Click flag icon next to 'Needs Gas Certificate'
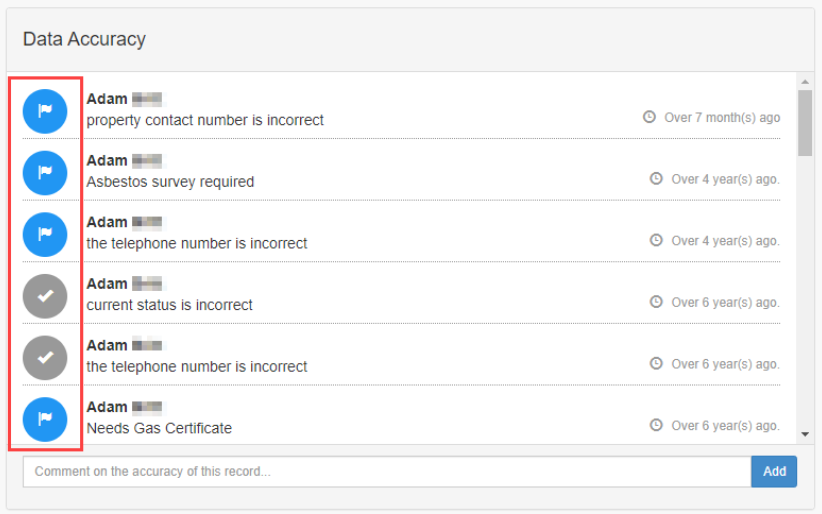The image size is (822, 514). coord(45,419)
